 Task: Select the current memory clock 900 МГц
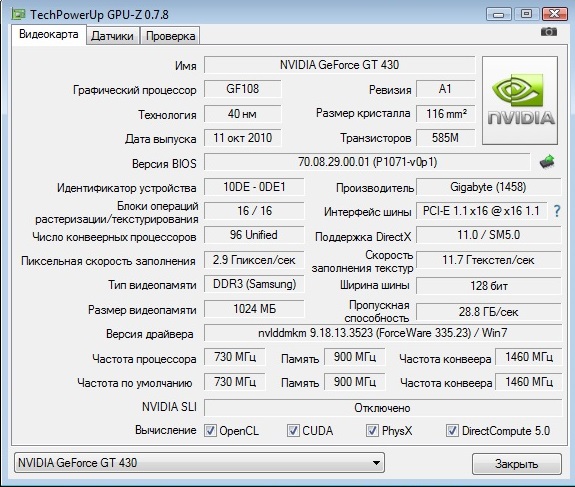355,357
